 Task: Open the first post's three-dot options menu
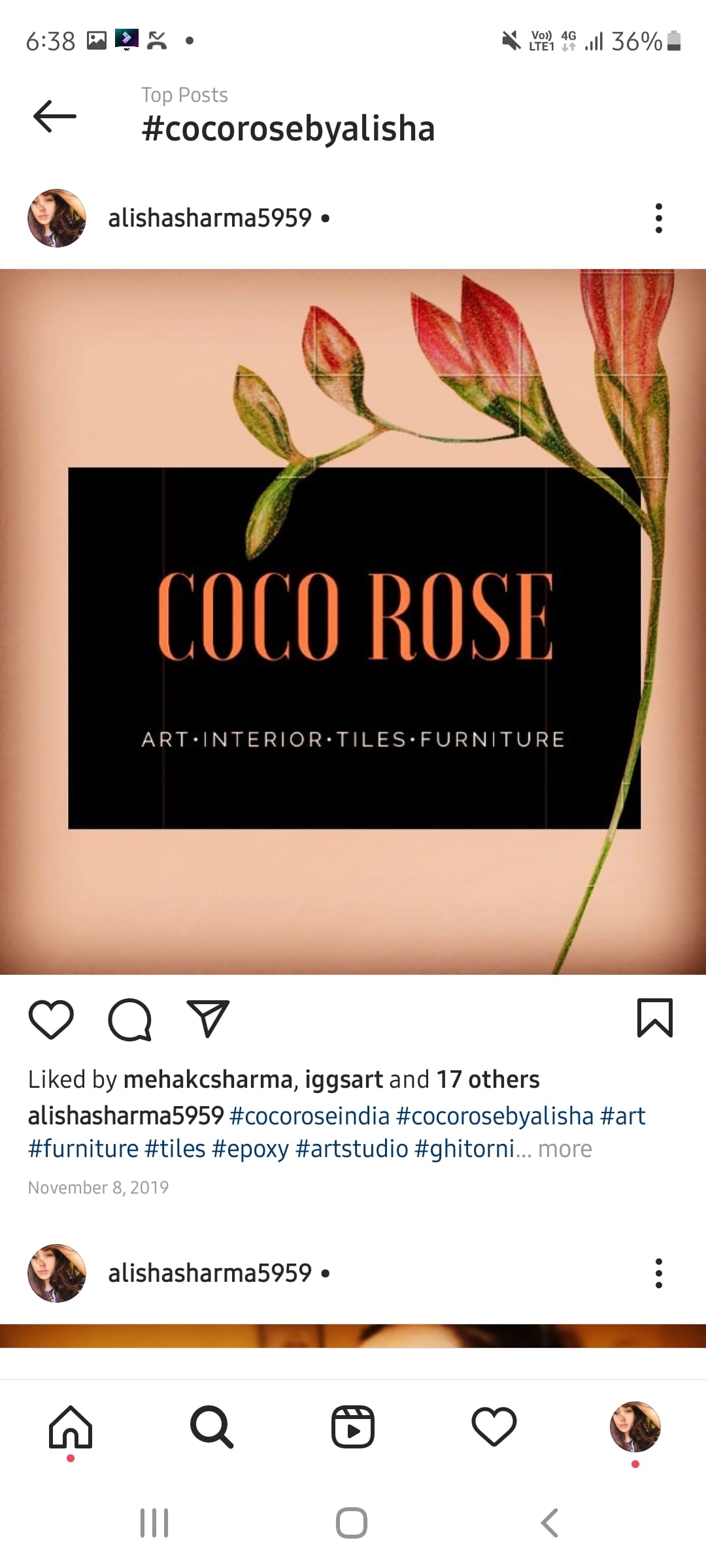click(x=658, y=218)
